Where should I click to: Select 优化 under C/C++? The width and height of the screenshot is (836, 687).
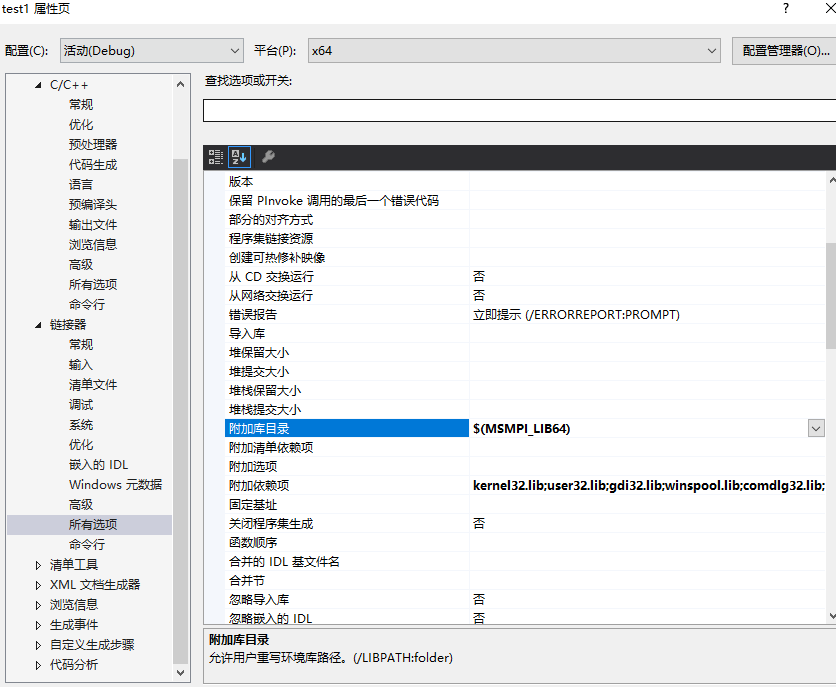point(81,124)
